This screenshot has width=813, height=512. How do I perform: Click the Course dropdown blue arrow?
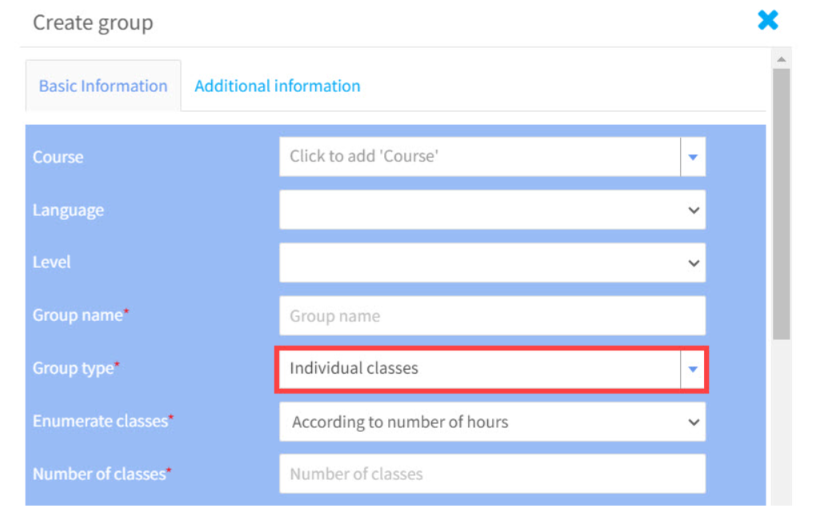[x=693, y=157]
